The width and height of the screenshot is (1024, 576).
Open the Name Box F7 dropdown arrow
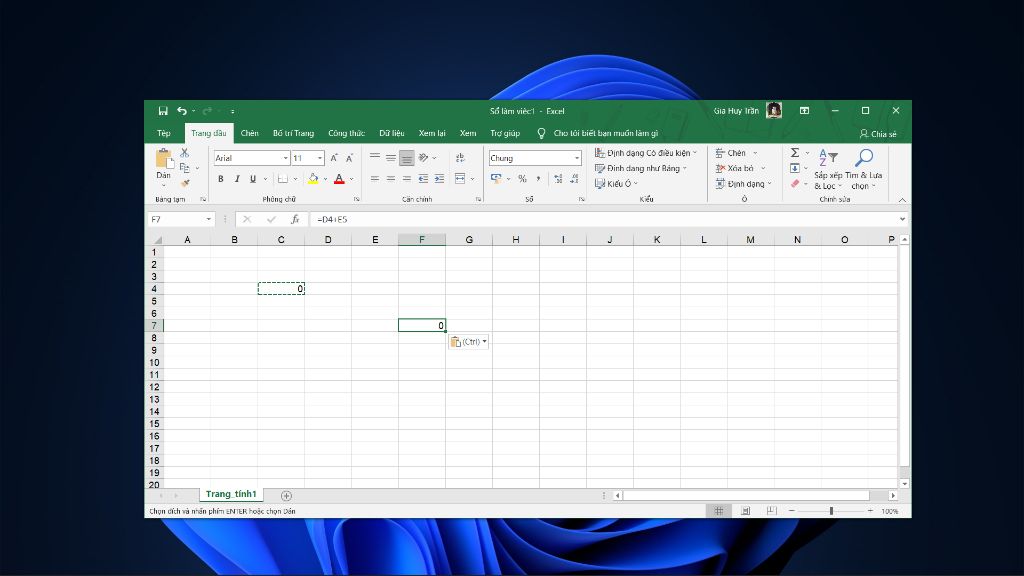coord(208,219)
